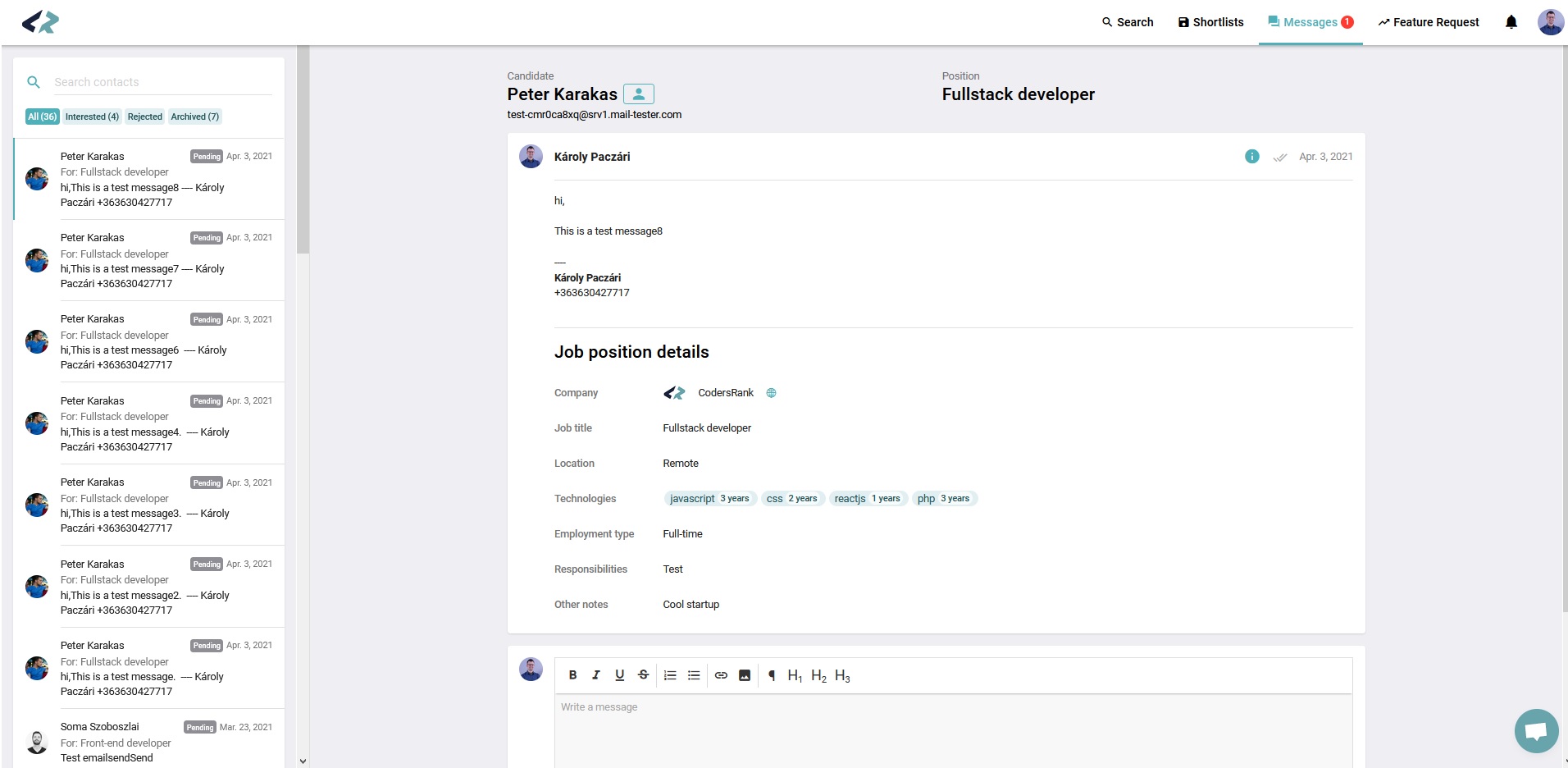Click the double-check read status icon
This screenshot has height=768, width=1568.
[x=1280, y=158]
